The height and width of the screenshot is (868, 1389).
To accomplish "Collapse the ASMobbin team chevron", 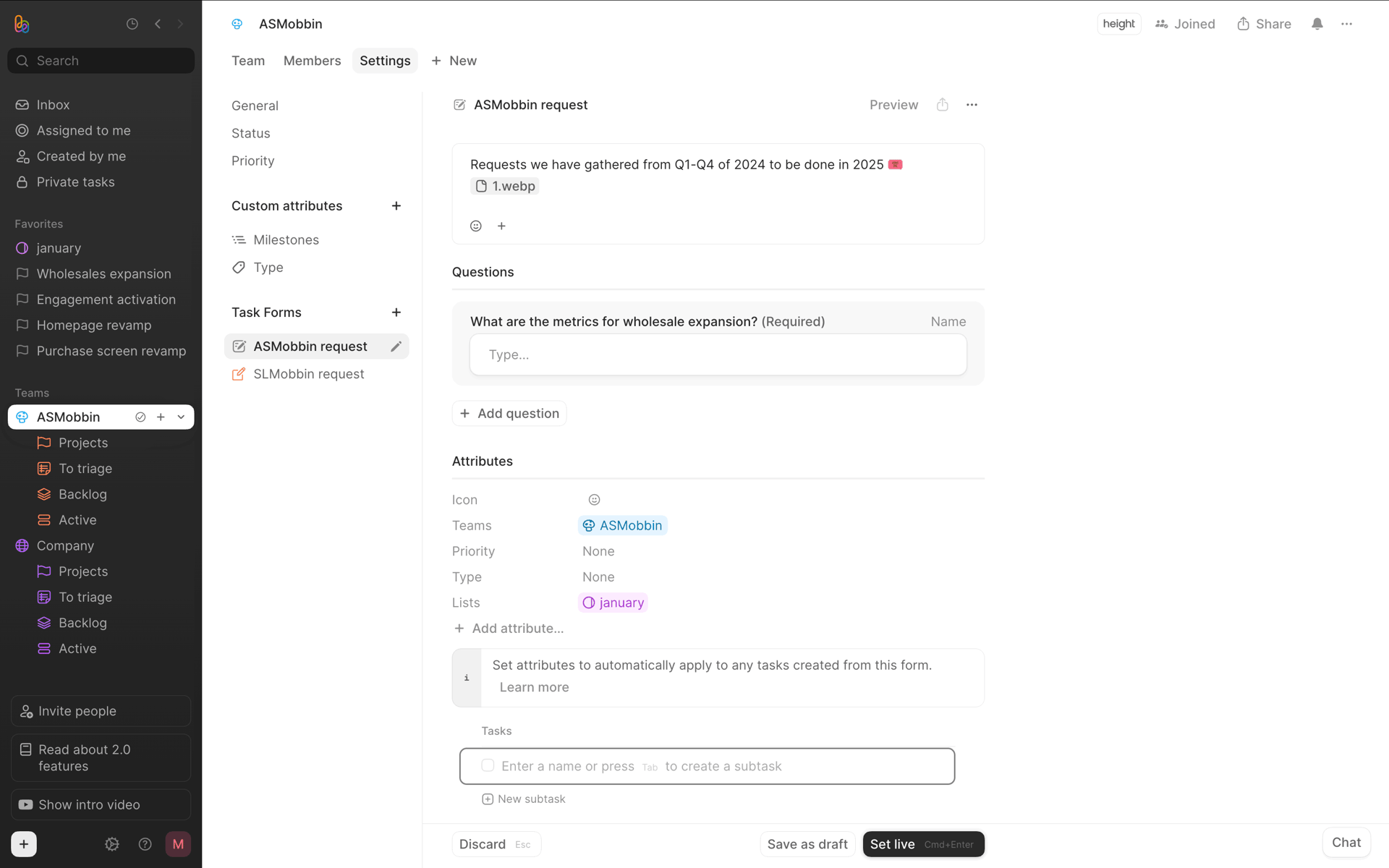I will point(181,417).
